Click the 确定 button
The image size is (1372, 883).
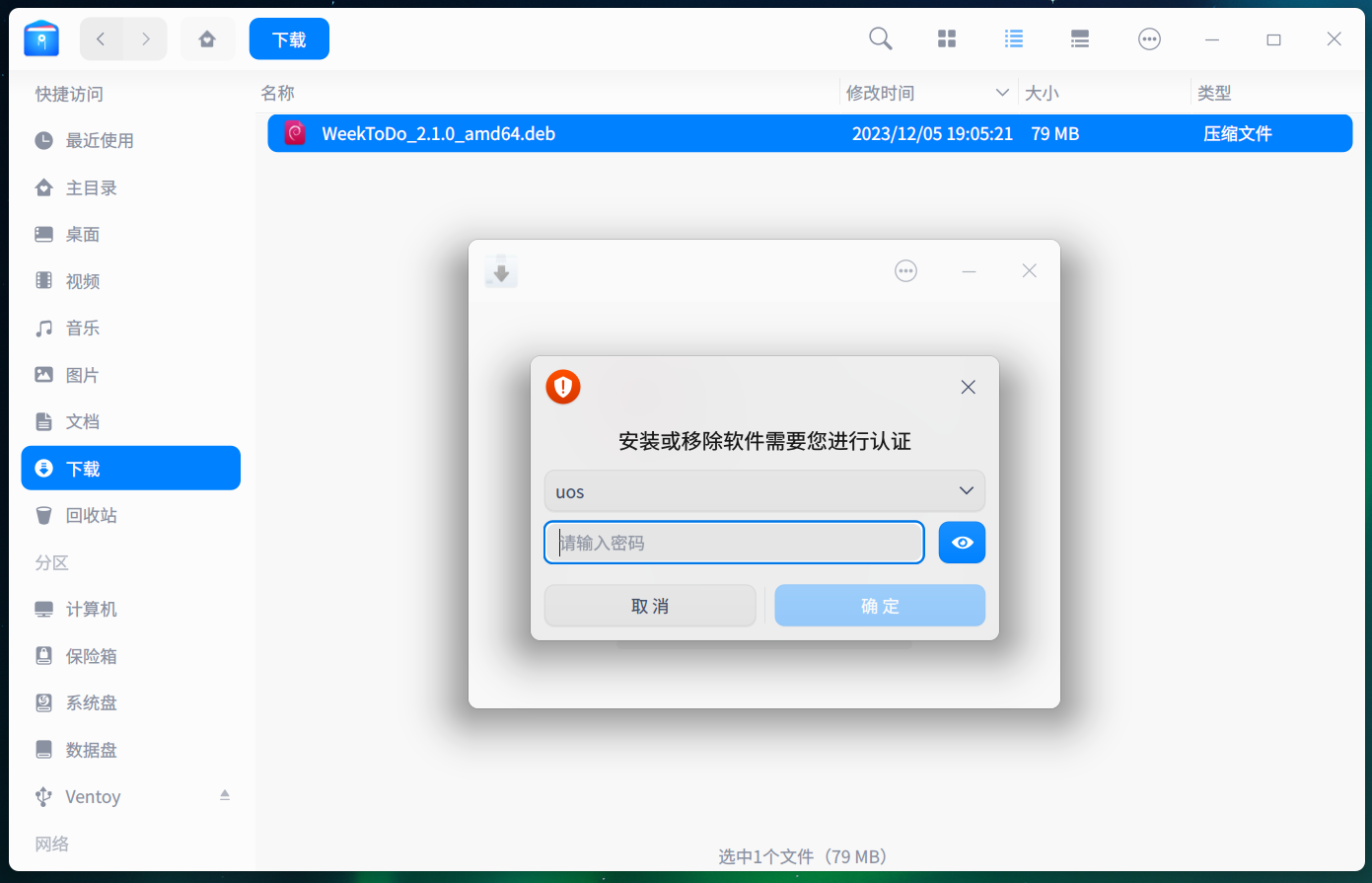pos(880,606)
